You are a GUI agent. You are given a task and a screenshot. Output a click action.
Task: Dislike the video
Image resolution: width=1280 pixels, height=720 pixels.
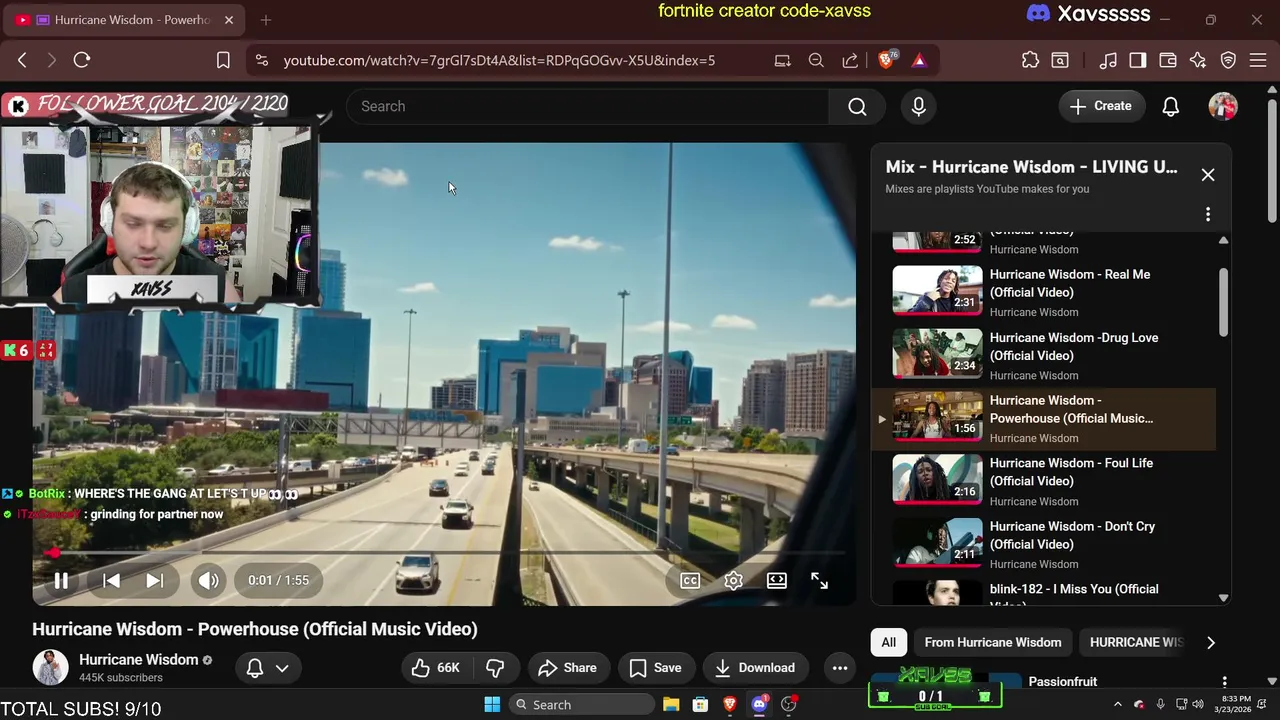click(x=495, y=668)
